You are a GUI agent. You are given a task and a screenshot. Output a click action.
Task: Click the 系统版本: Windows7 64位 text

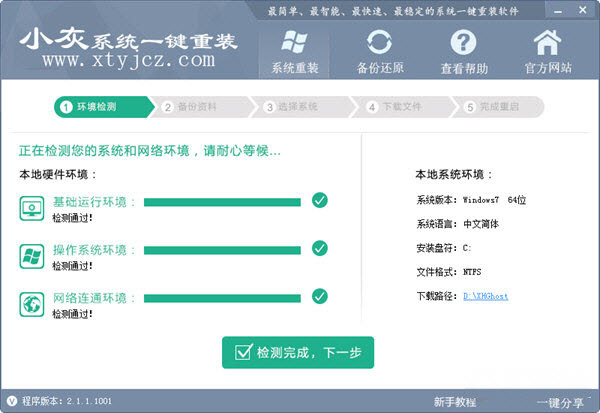tap(471, 200)
